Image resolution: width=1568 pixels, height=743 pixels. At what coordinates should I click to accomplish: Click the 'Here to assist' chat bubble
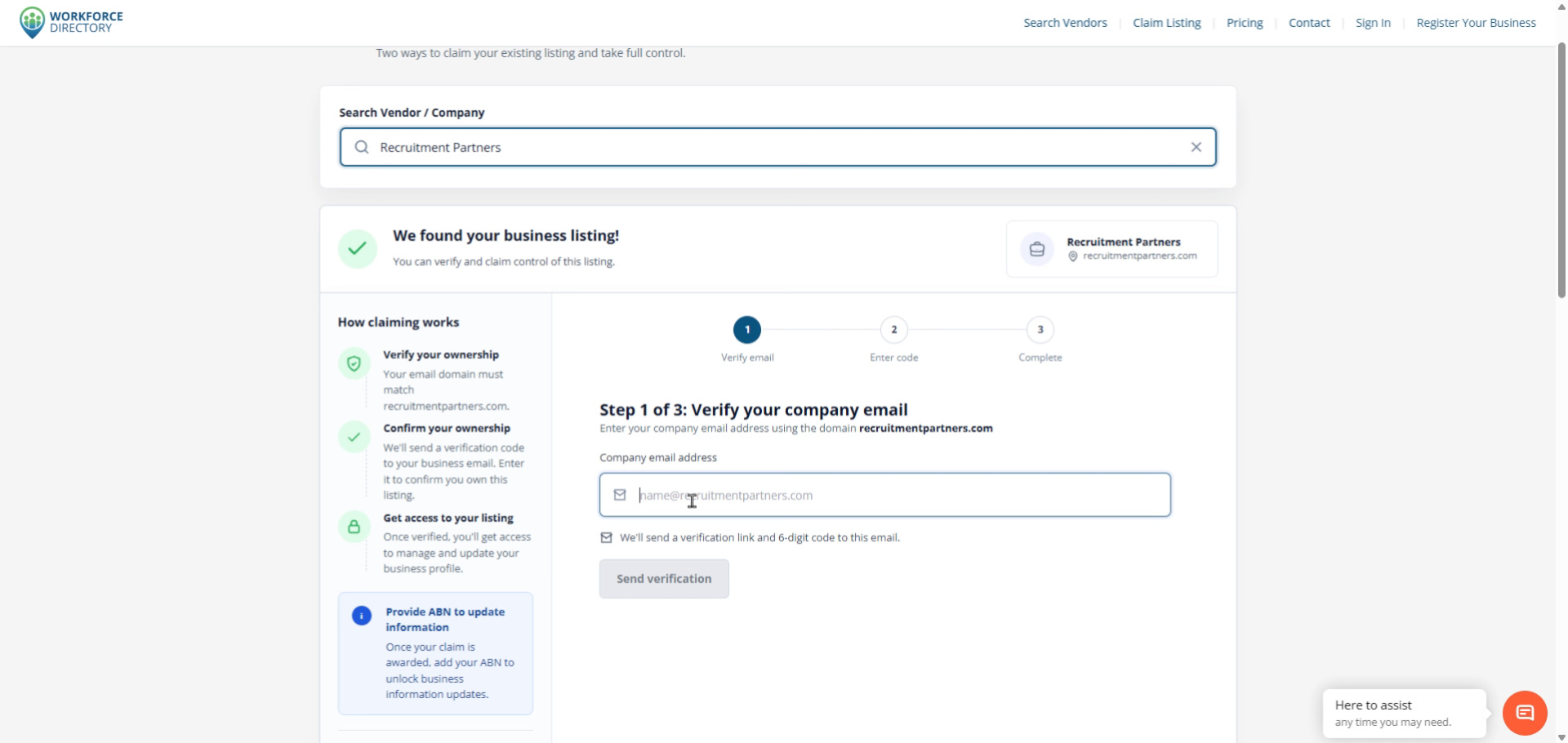1405,714
